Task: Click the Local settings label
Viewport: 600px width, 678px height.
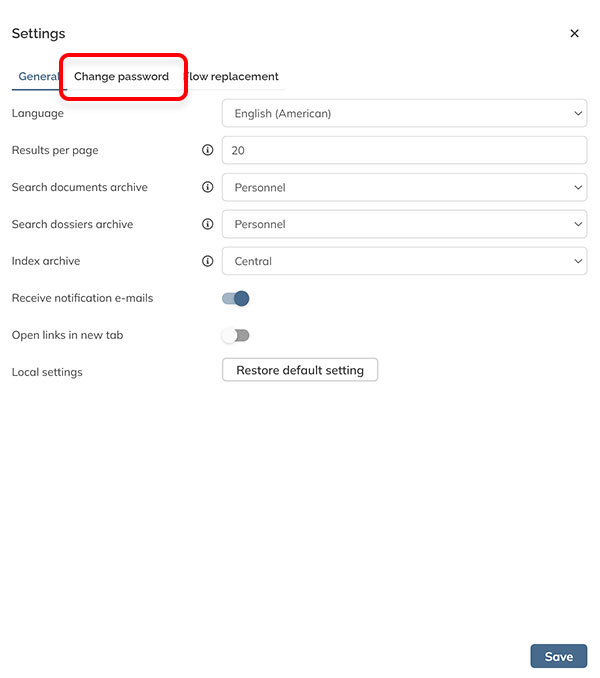Action: tap(47, 372)
